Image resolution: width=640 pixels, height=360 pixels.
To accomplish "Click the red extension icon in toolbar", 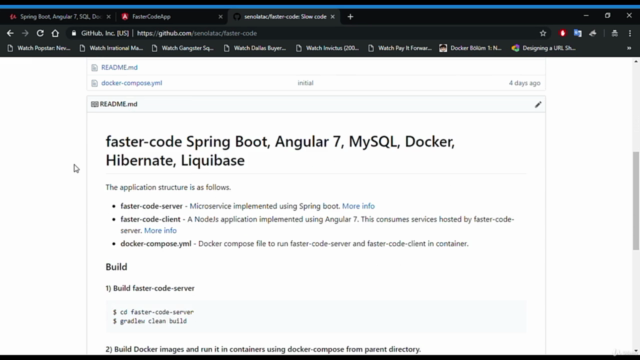I will click(x=562, y=33).
